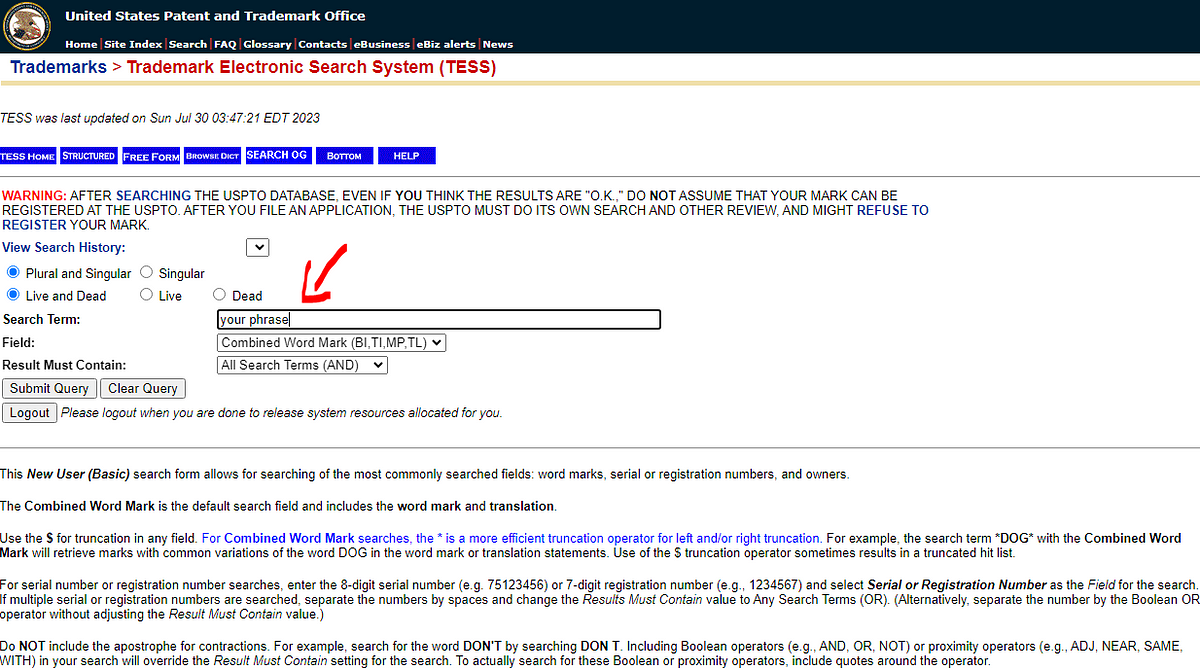Open the FAQ navigation link
The height and width of the screenshot is (670, 1200).
[x=225, y=44]
